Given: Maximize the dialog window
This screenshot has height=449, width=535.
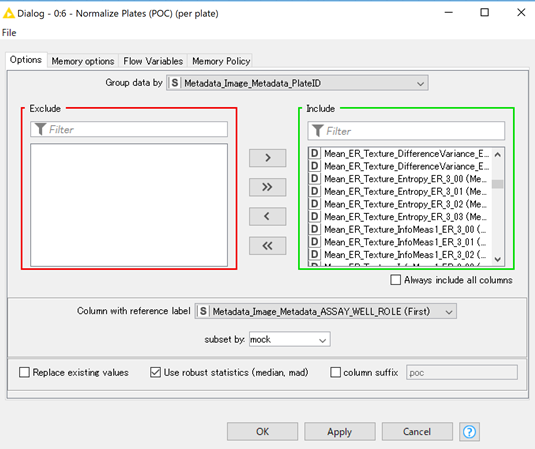Looking at the screenshot, I should coord(485,13).
